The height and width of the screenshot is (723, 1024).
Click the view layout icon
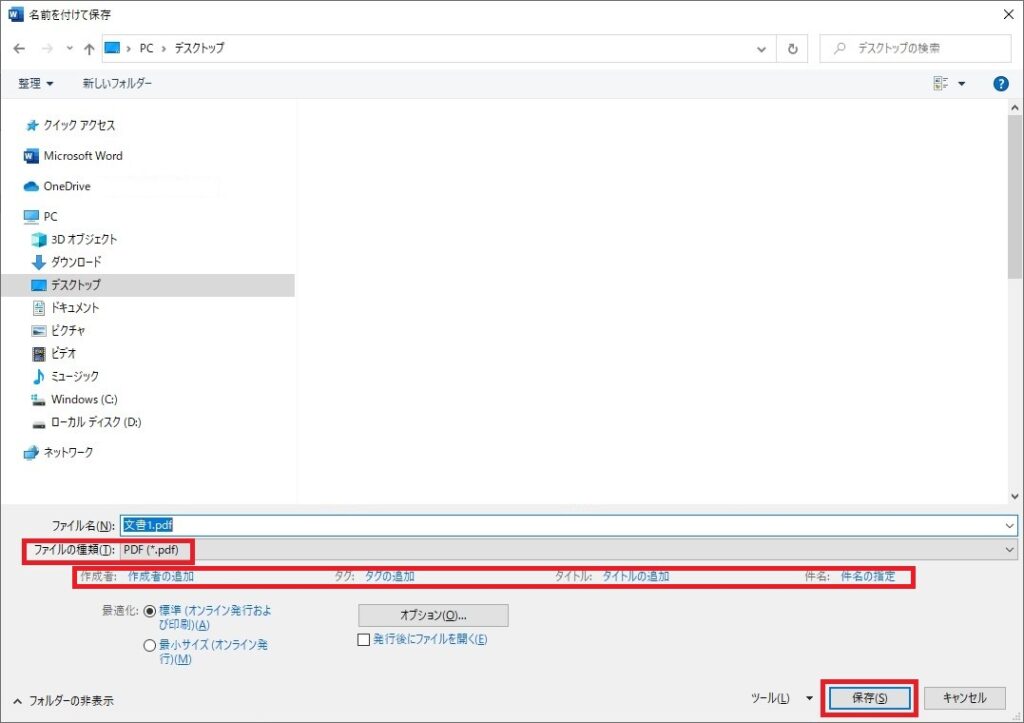[x=940, y=84]
